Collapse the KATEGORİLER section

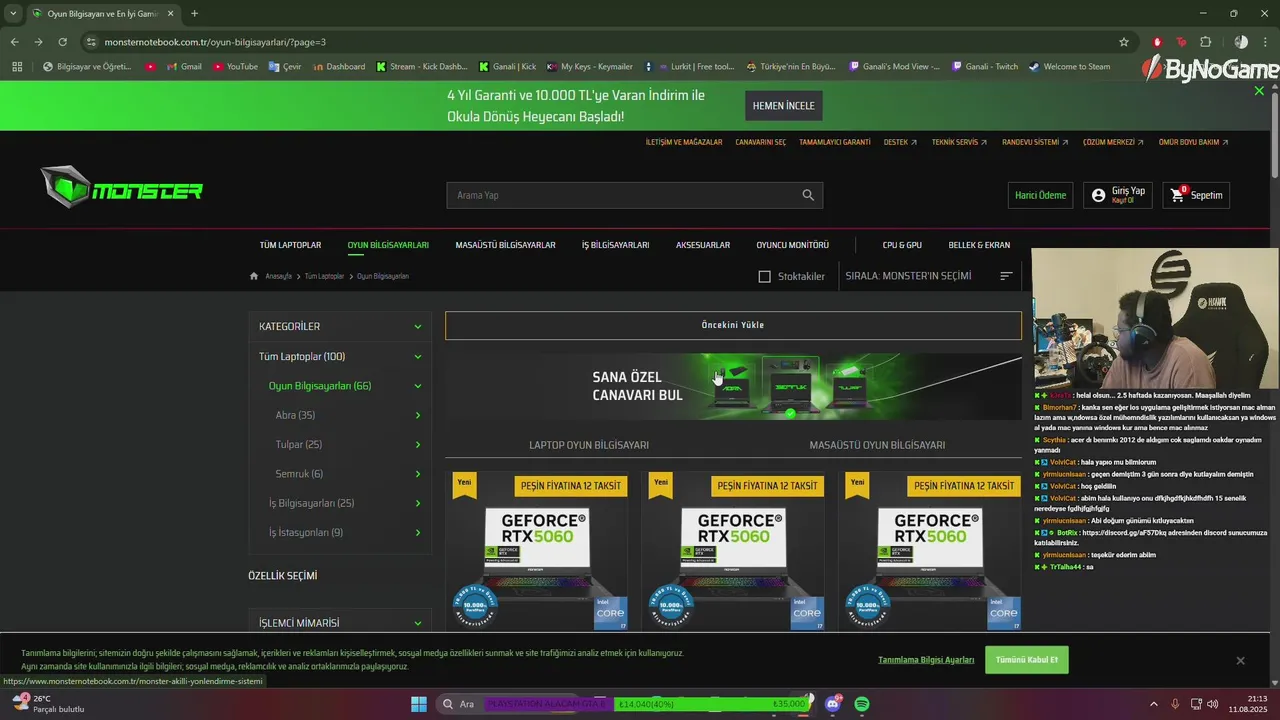pos(418,326)
